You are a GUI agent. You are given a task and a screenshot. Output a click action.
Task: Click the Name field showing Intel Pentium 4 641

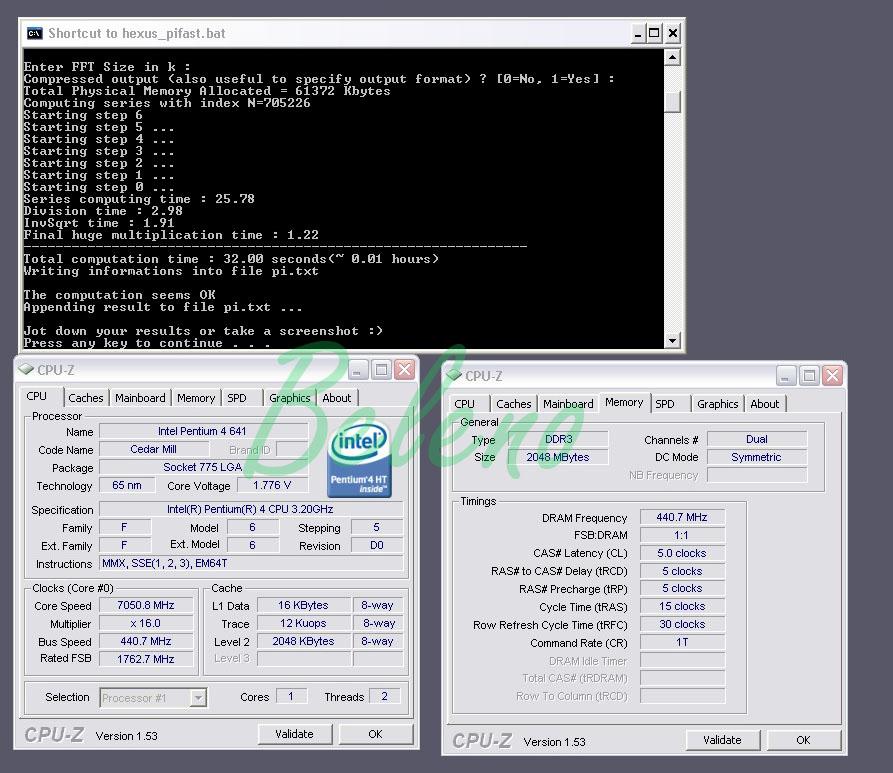coord(203,431)
